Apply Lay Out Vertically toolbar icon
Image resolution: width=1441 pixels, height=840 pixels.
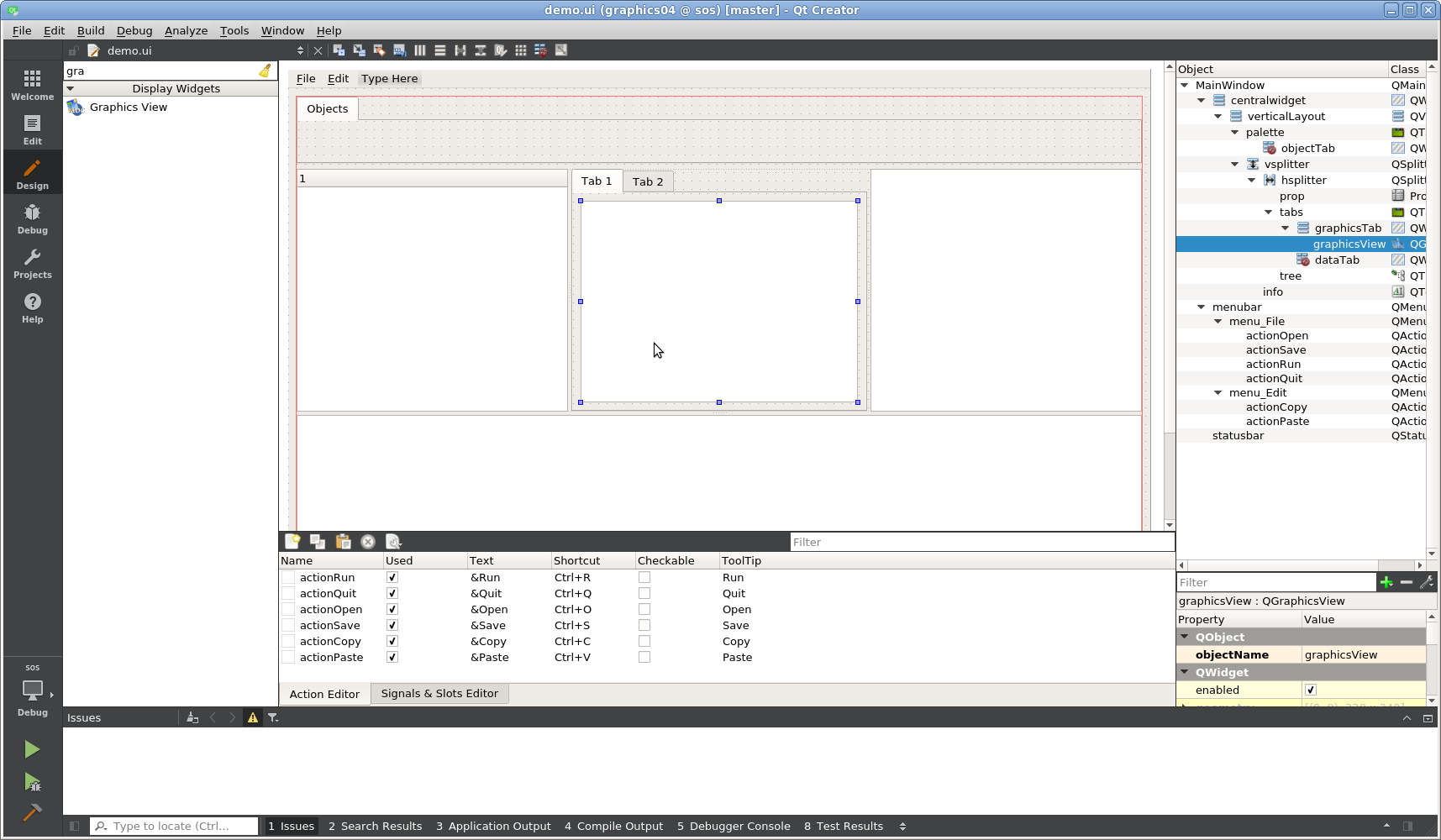(x=439, y=50)
